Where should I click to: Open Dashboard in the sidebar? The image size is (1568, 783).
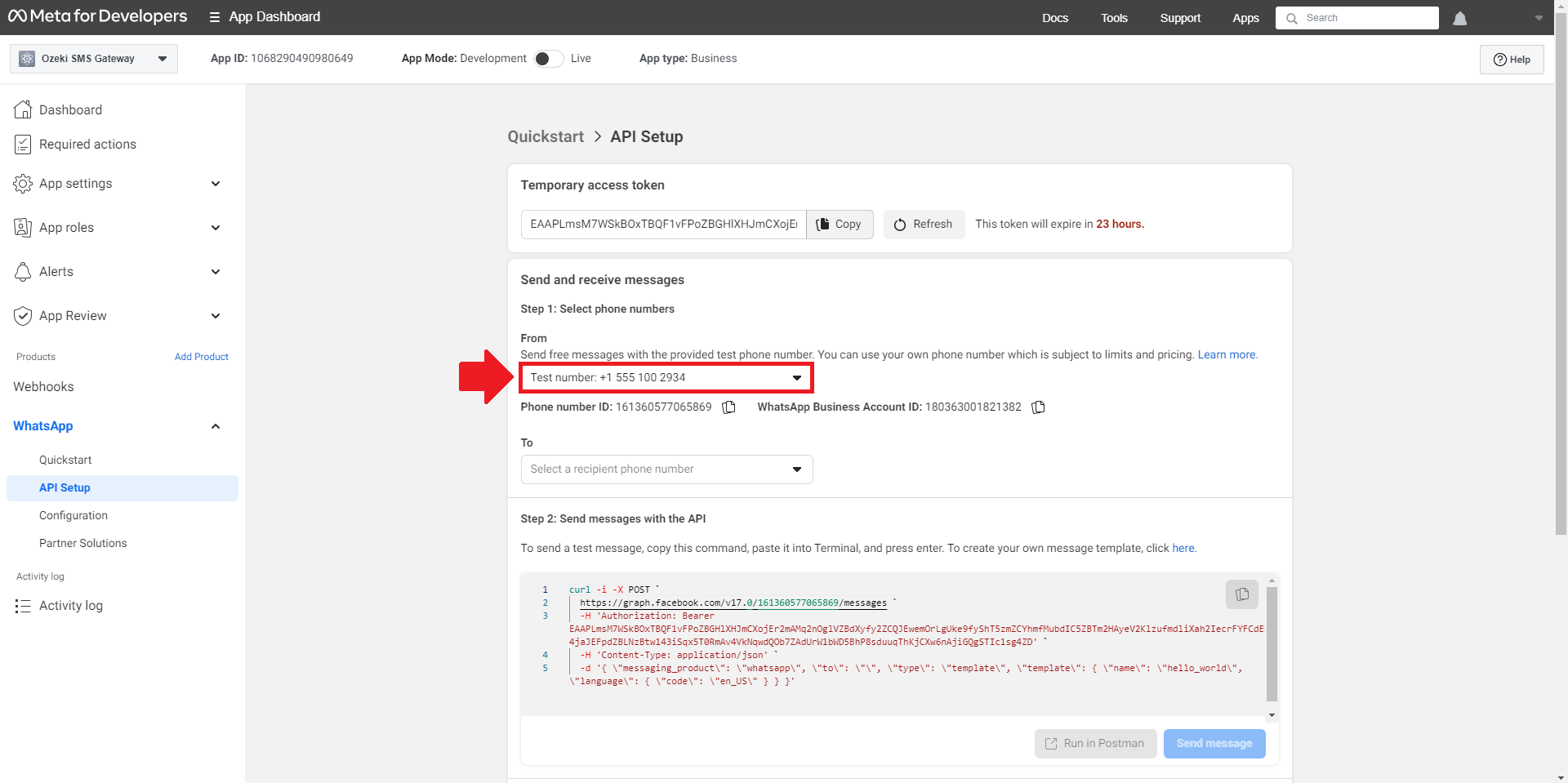[x=70, y=110]
